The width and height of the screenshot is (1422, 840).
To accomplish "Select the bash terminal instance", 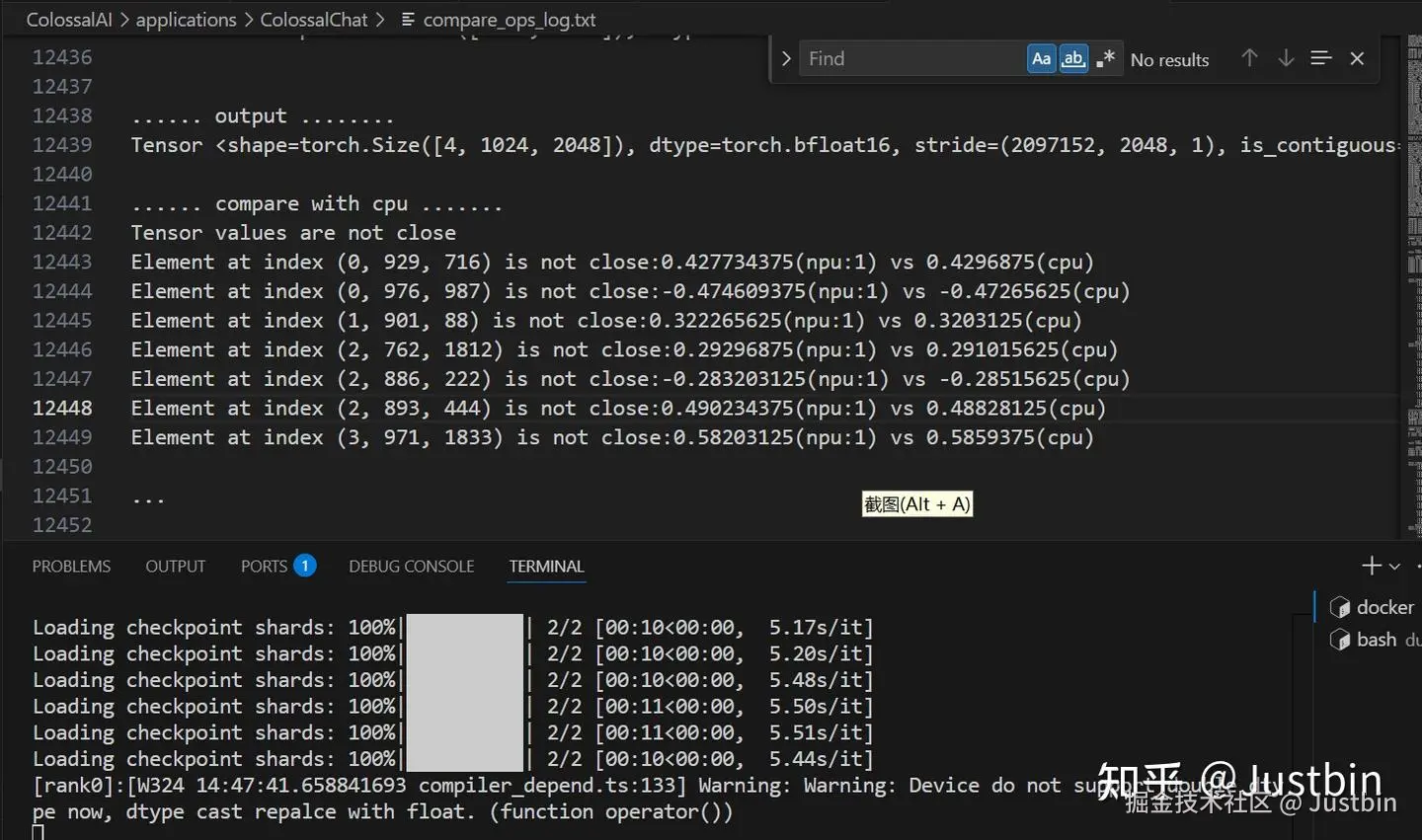I will (x=1373, y=640).
